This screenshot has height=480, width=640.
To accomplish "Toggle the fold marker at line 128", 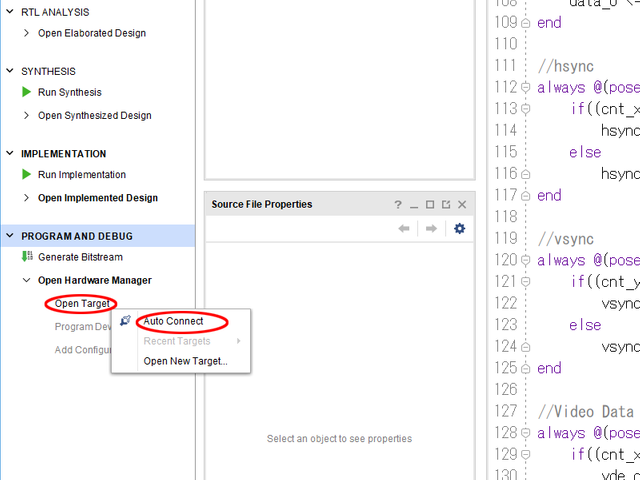I will [x=525, y=433].
